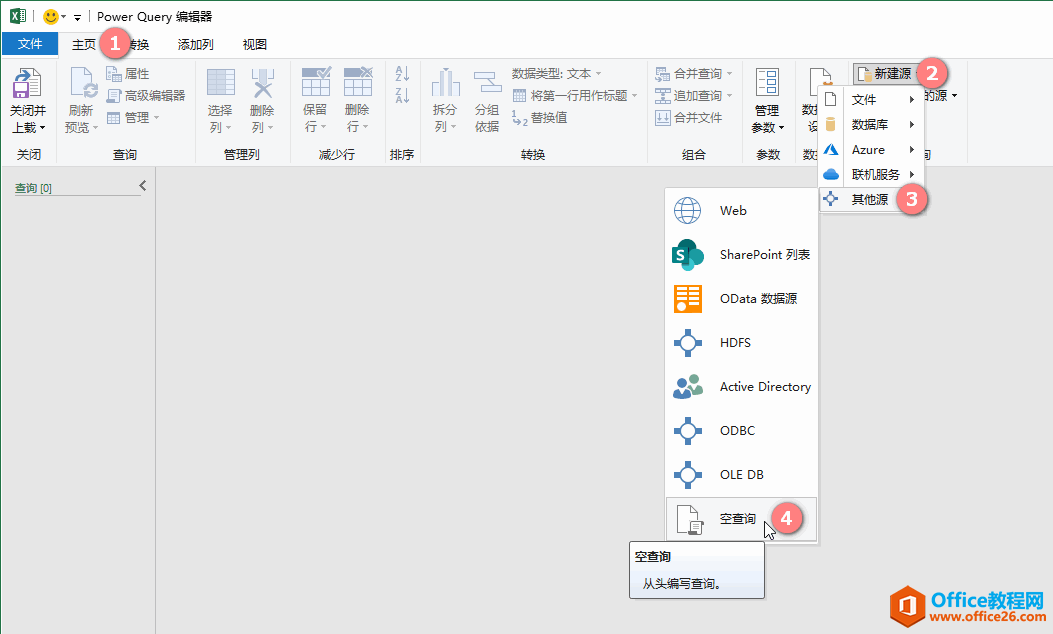Viewport: 1053px width, 634px height.
Task: Sort ascending with the A-Z icon
Action: point(402,73)
